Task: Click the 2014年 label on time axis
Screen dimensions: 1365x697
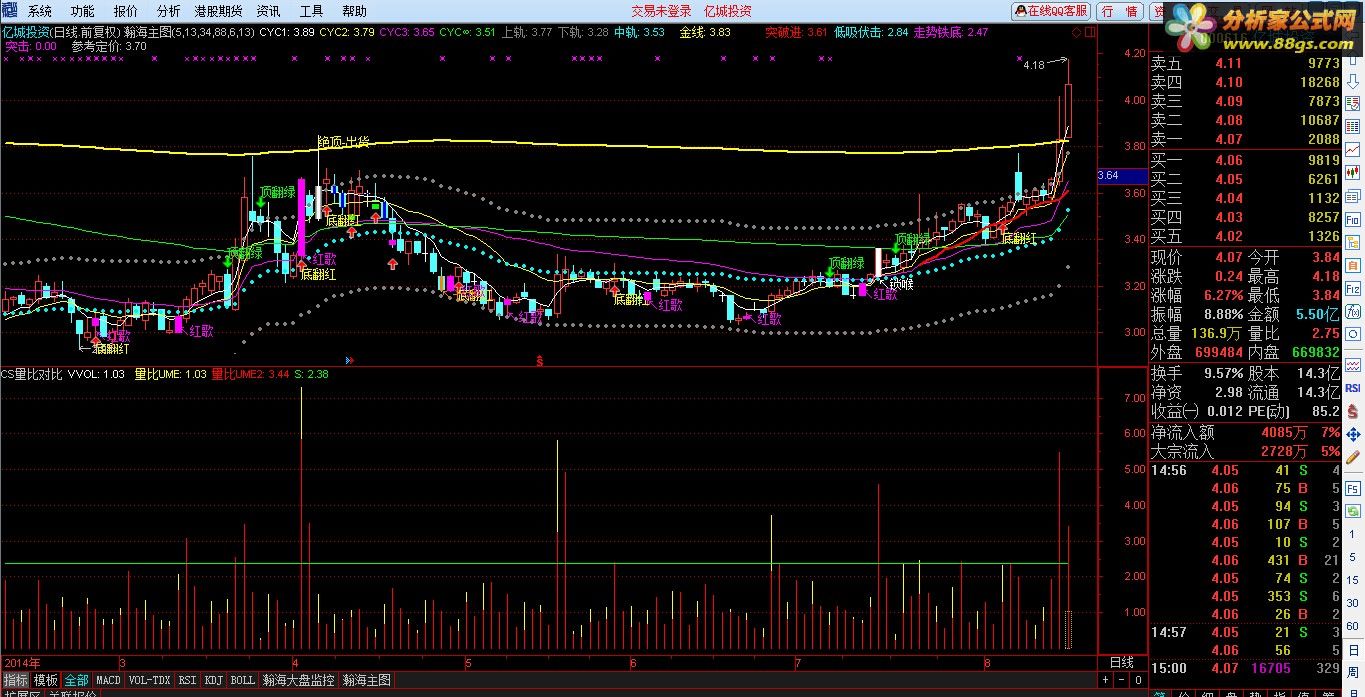Action: point(22,663)
